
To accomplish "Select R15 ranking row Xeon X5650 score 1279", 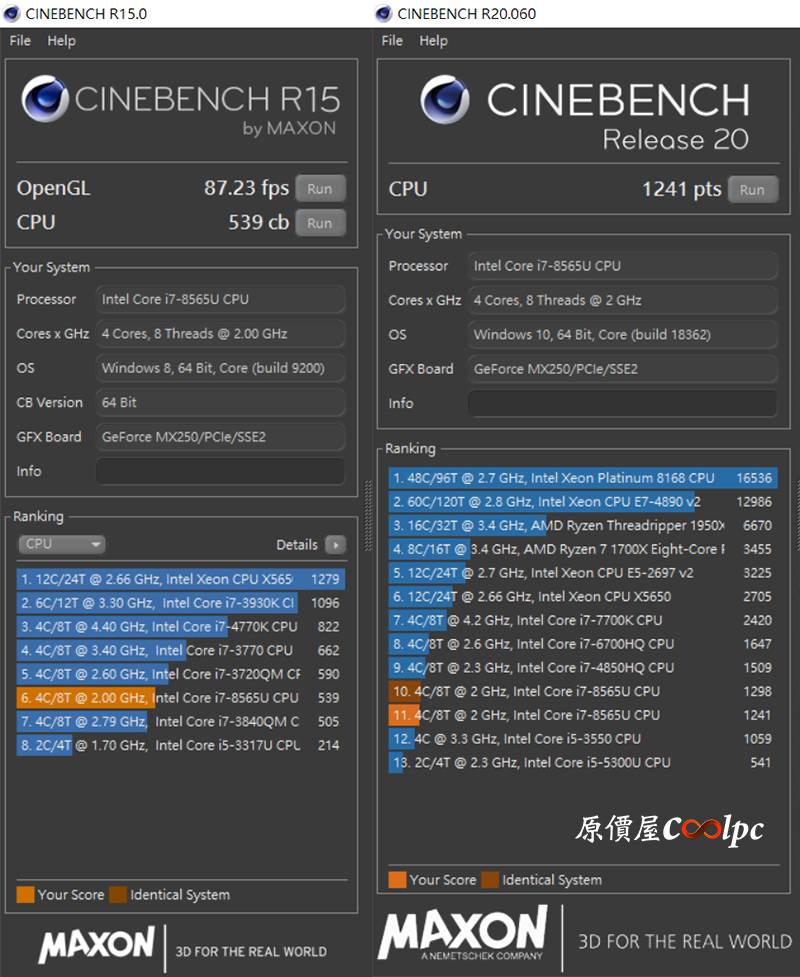I will click(x=181, y=579).
